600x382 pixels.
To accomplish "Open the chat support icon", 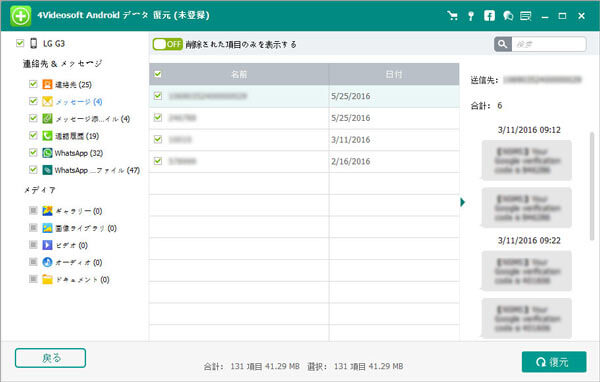I will pyautogui.click(x=508, y=16).
